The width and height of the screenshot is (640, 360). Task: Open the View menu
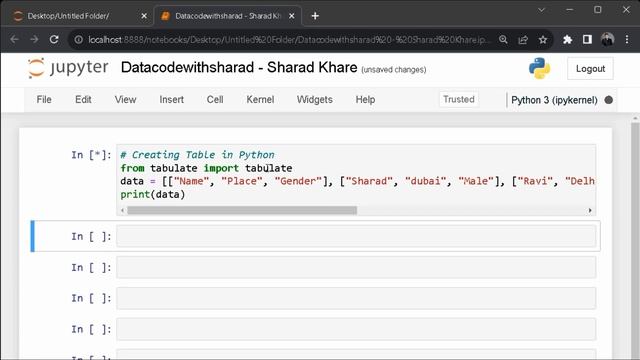pos(125,100)
